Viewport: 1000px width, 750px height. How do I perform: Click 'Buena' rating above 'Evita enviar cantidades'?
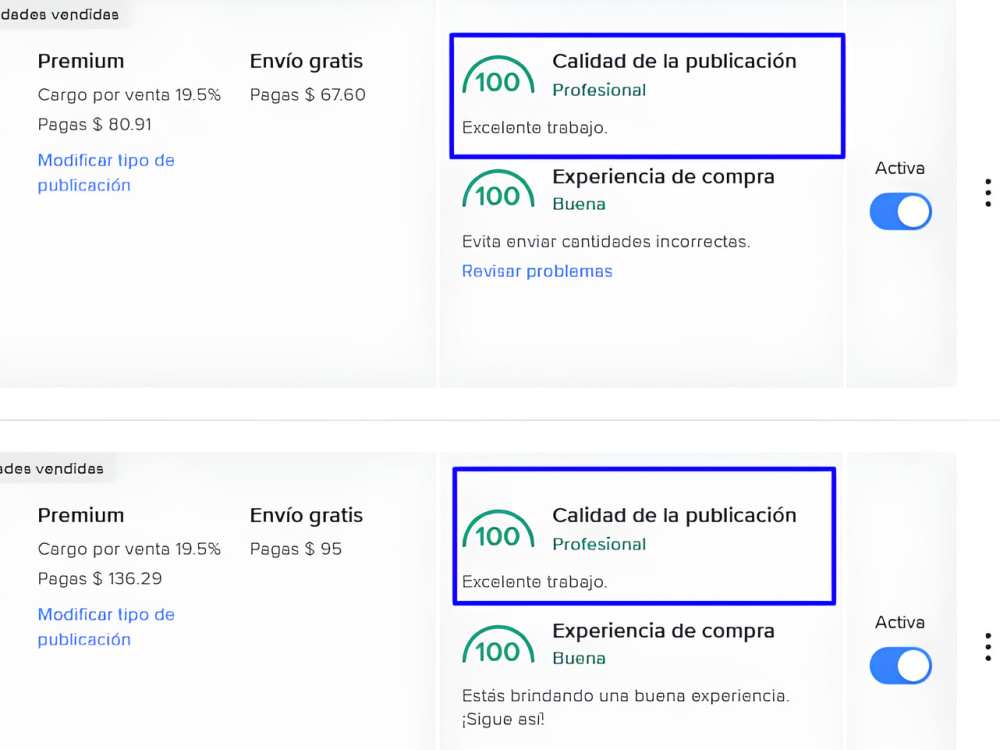click(578, 204)
